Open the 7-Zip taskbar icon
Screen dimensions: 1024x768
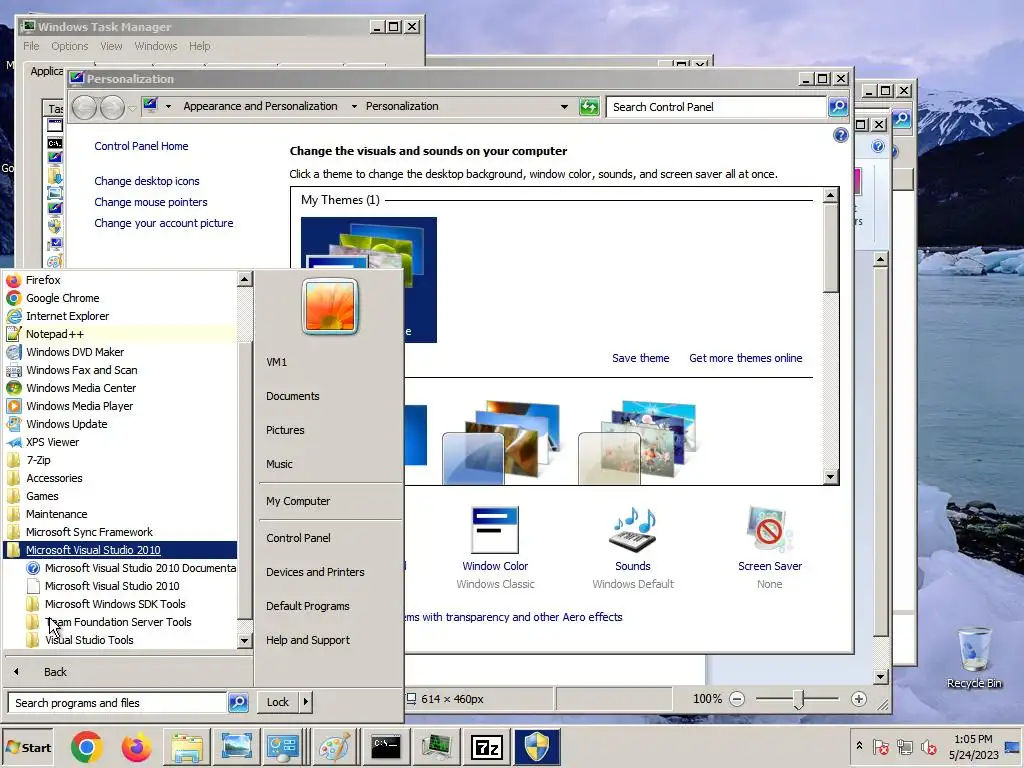pos(487,747)
